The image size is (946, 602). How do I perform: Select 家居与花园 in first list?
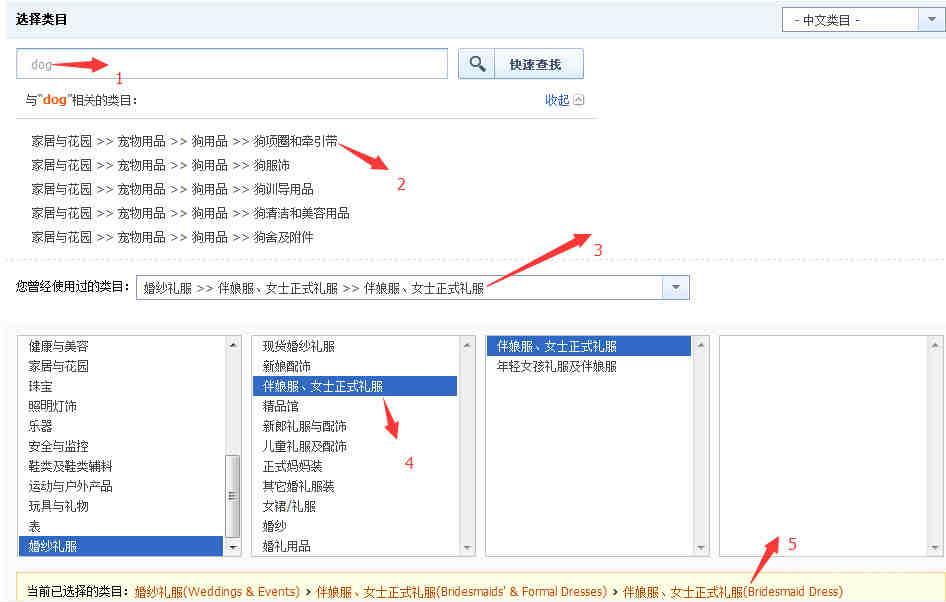click(121, 366)
